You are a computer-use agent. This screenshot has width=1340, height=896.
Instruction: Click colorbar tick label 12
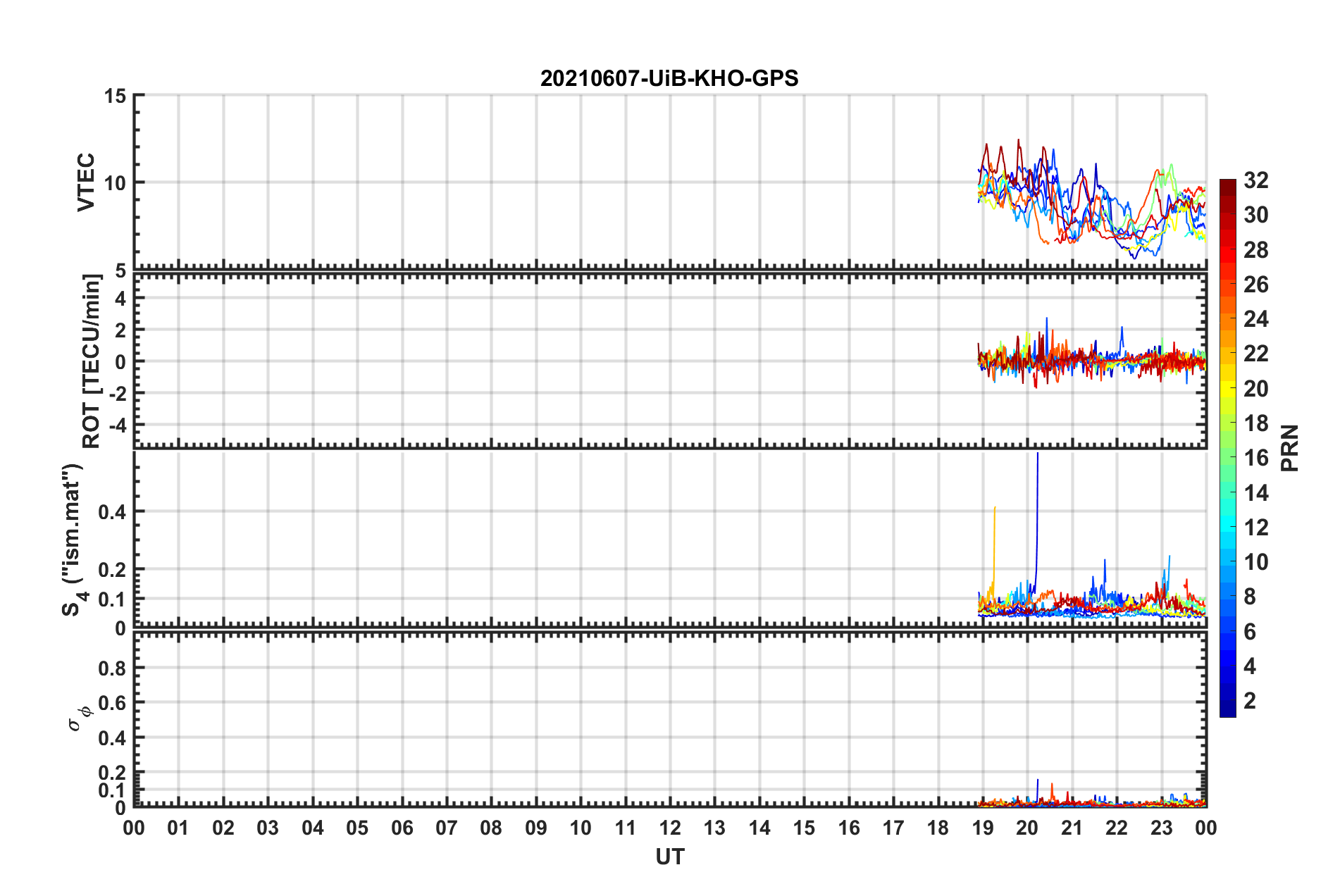pos(1256,528)
